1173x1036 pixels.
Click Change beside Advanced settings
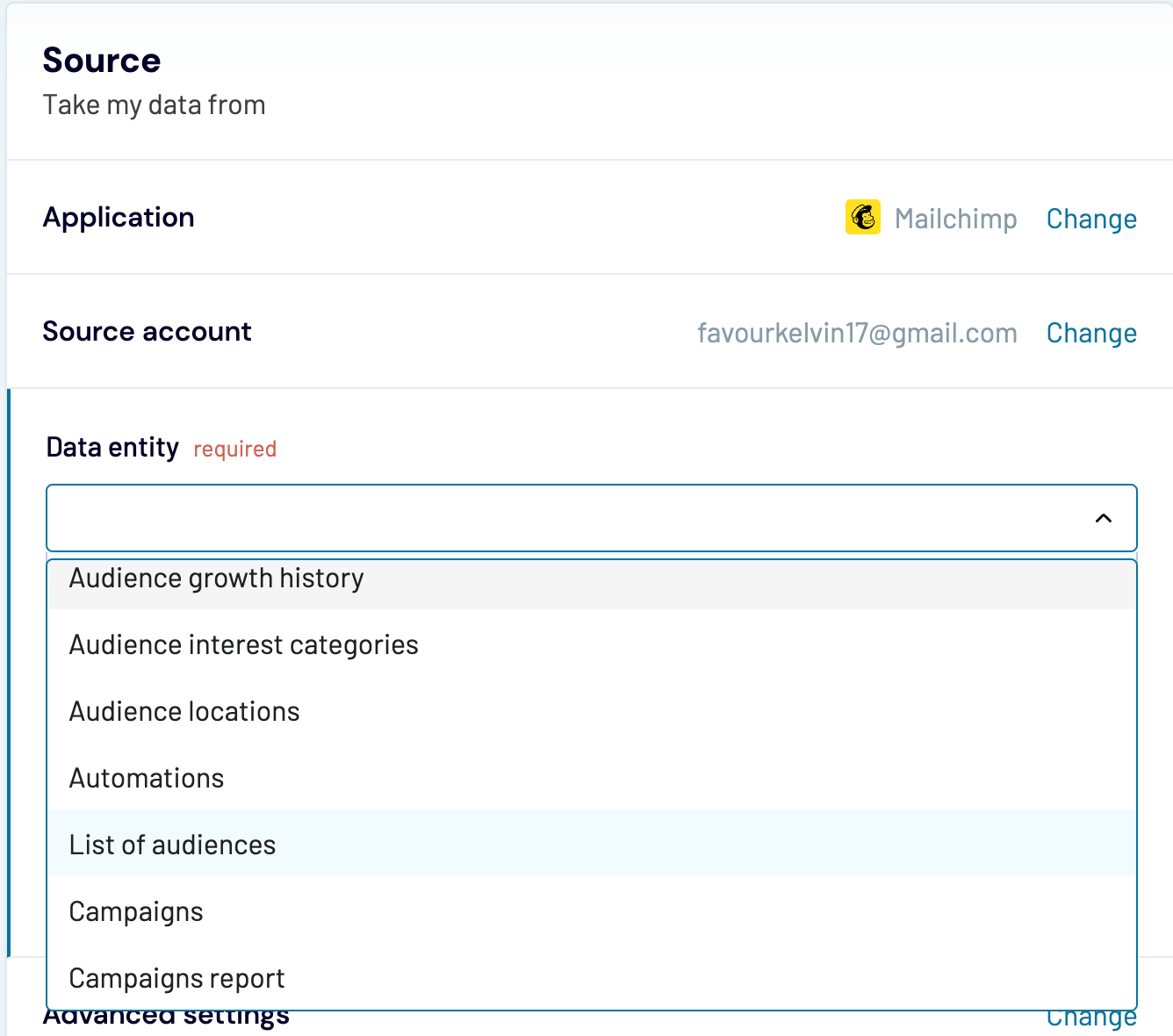click(x=1091, y=1016)
